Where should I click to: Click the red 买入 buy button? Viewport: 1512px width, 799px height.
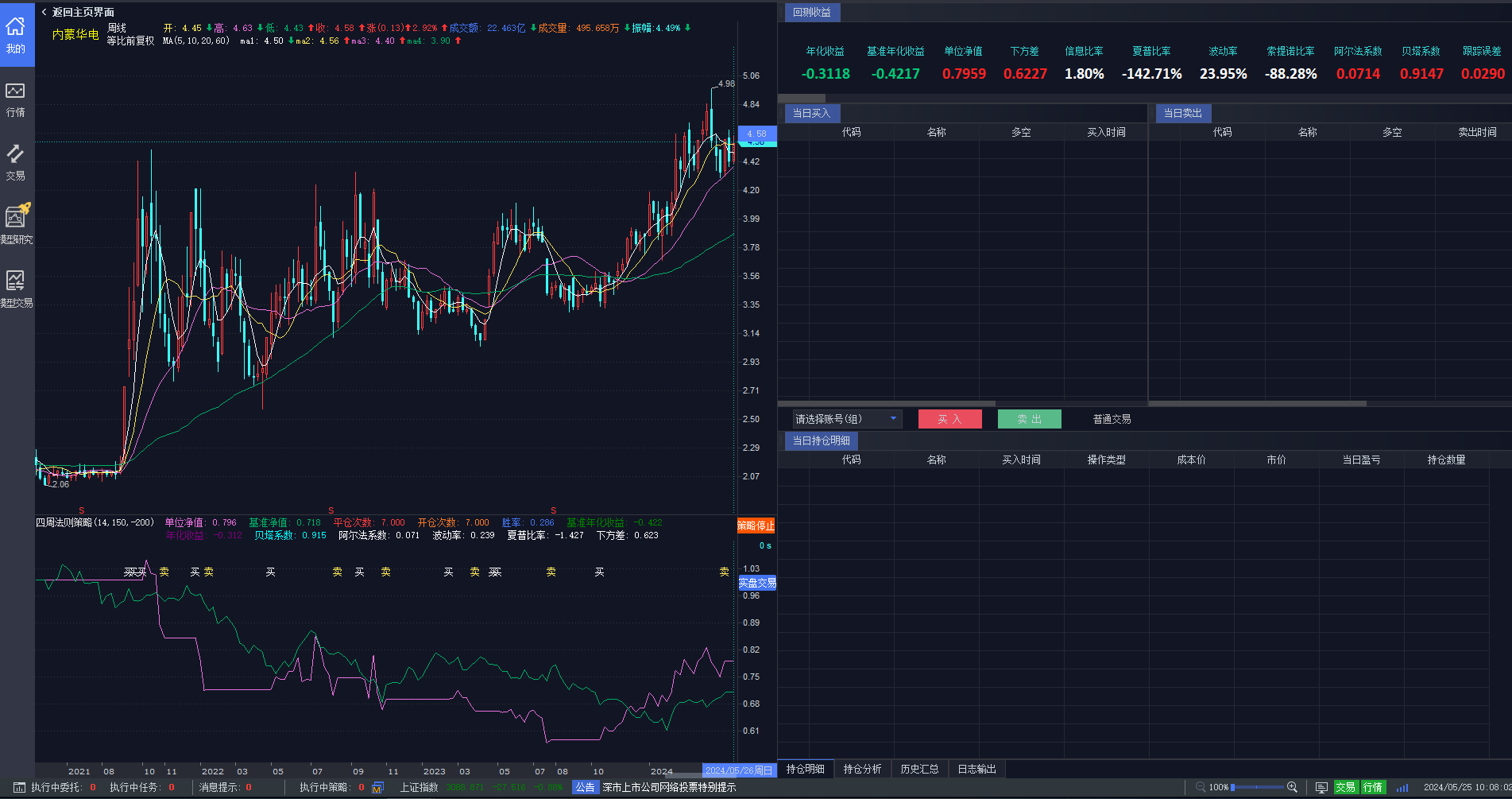click(949, 419)
